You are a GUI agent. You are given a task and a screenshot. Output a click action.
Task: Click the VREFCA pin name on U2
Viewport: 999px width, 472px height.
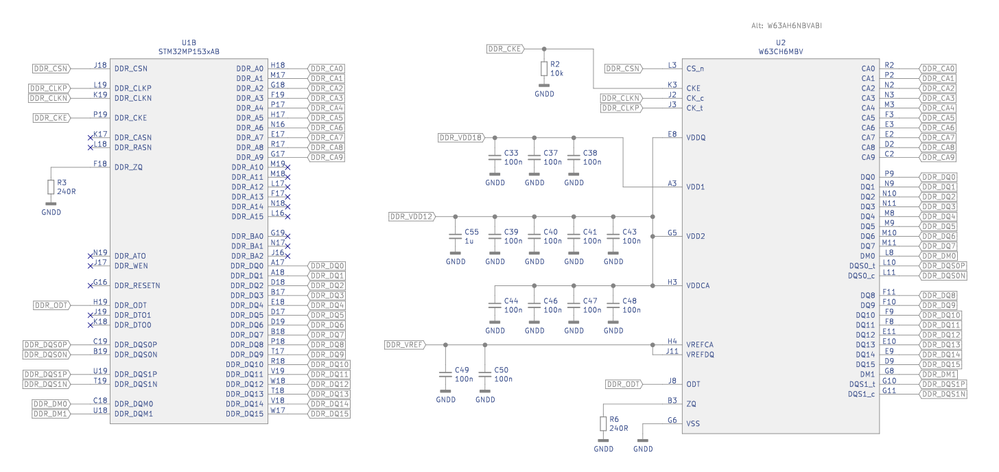click(700, 345)
